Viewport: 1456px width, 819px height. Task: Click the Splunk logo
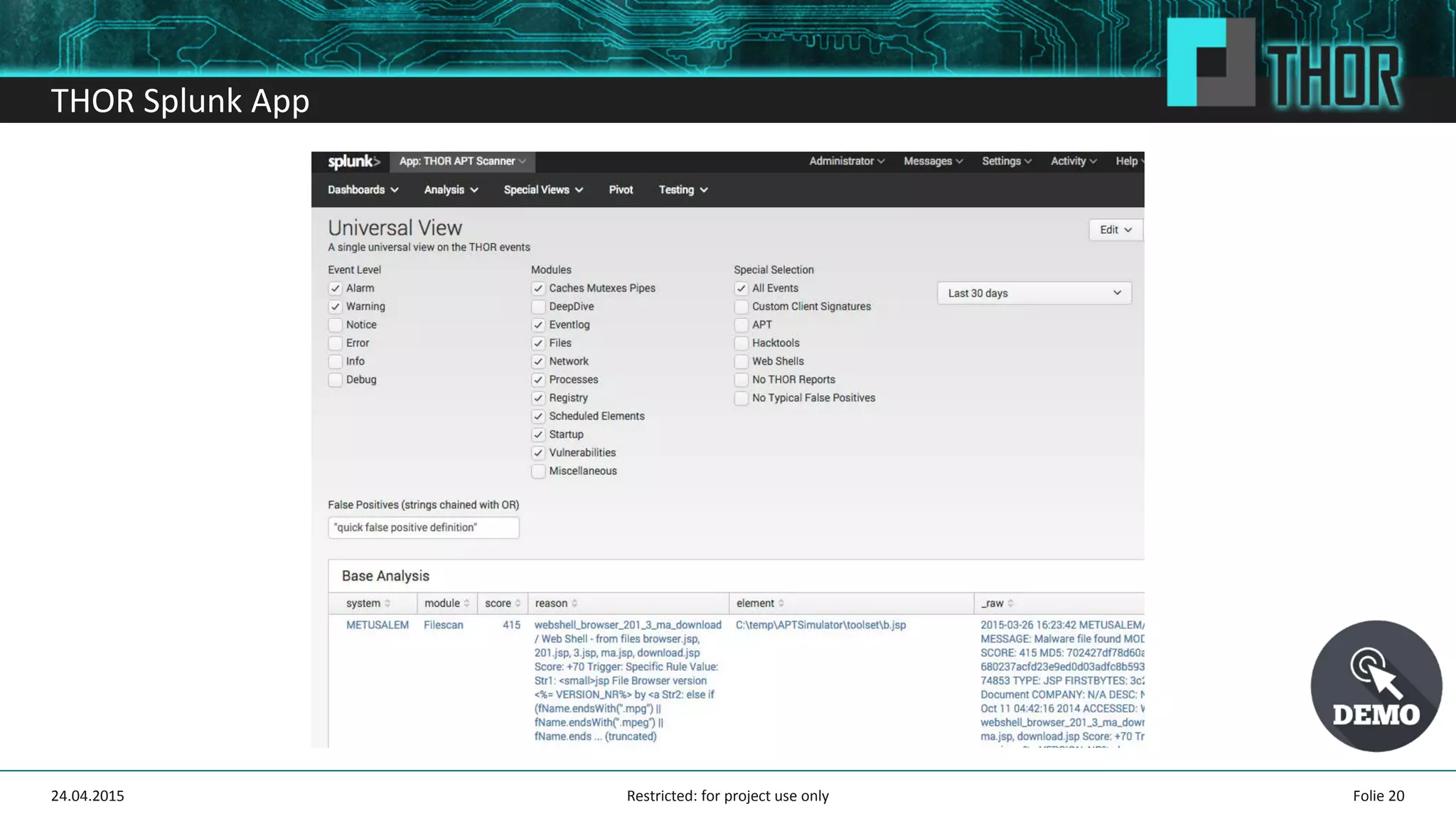click(x=353, y=161)
